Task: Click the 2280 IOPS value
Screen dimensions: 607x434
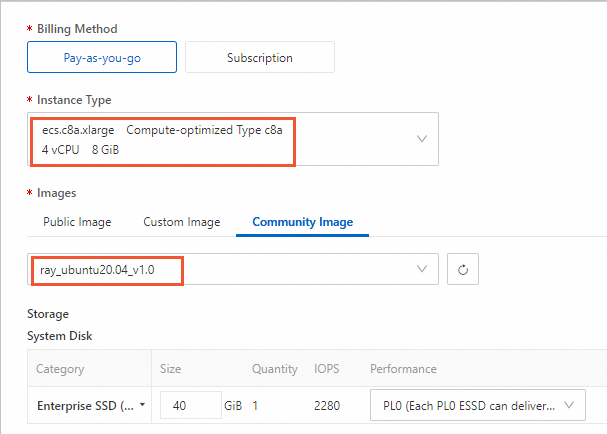Action: tap(328, 406)
